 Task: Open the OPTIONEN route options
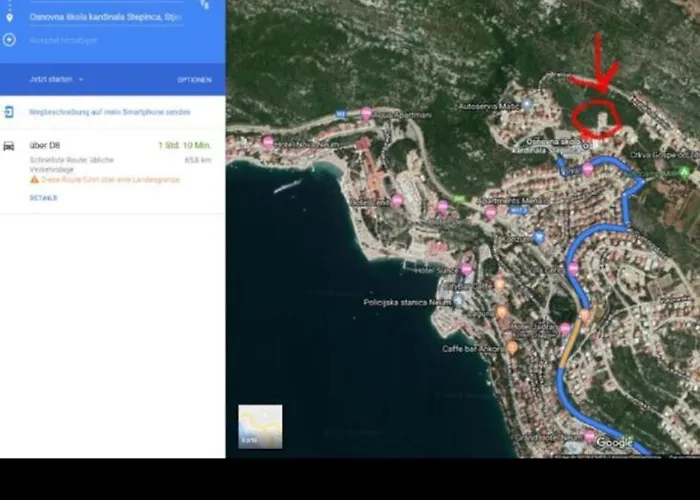coord(194,79)
